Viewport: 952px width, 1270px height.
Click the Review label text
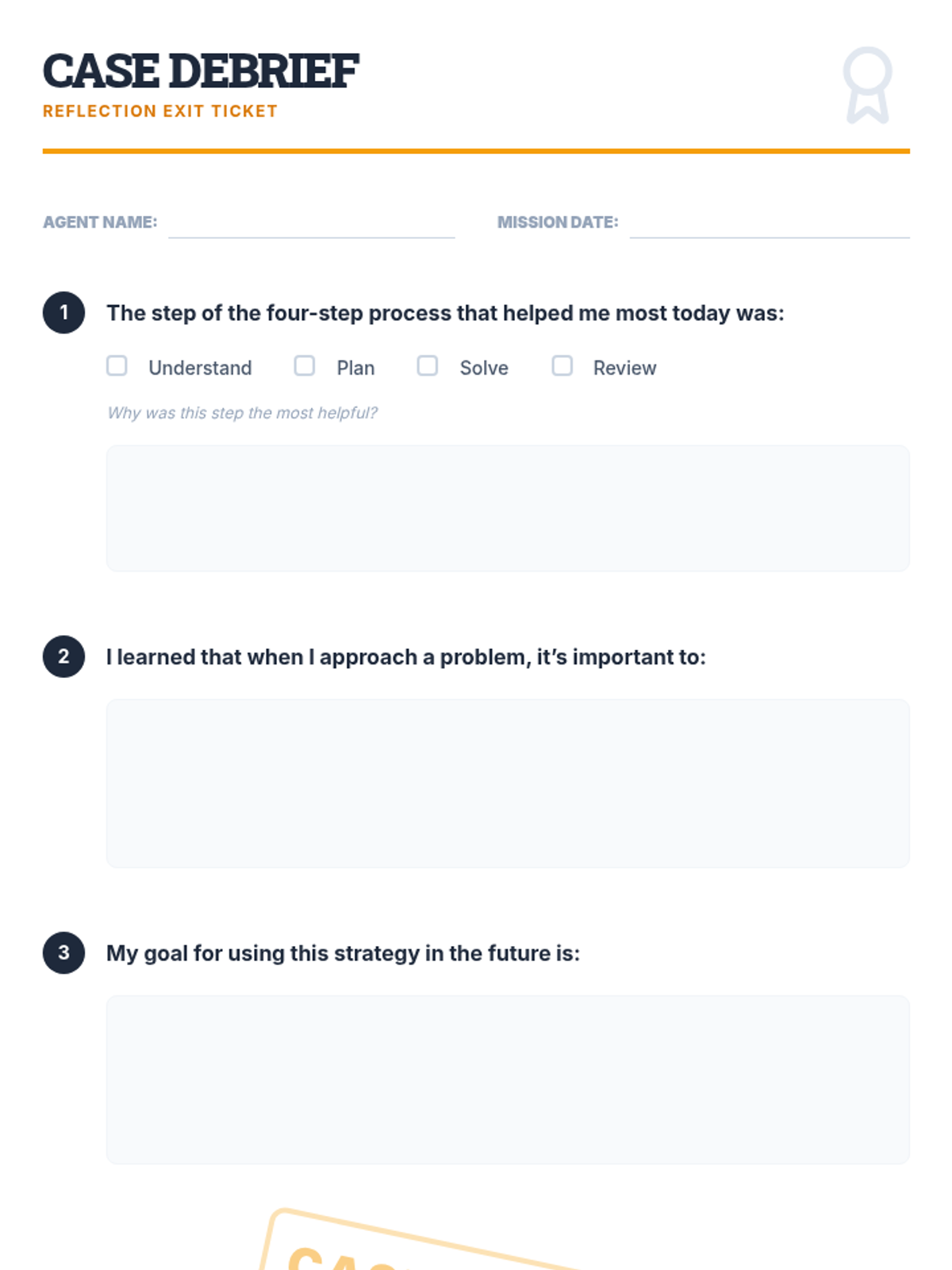[x=624, y=368]
